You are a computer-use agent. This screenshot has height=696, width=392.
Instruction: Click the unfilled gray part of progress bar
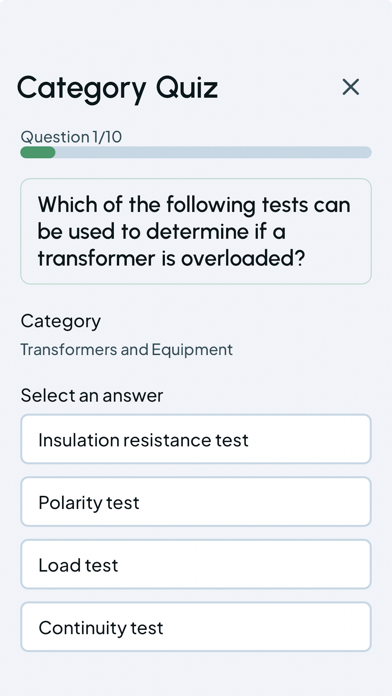pos(213,152)
